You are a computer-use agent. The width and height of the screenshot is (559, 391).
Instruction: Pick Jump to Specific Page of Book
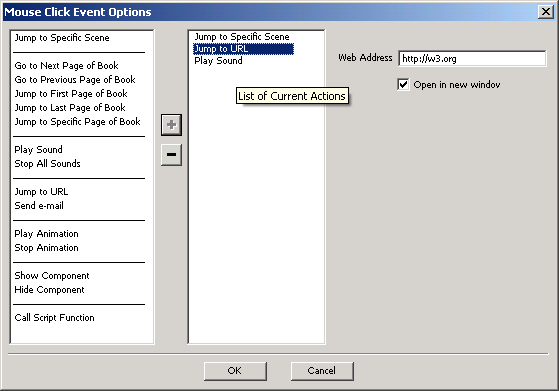pos(77,122)
